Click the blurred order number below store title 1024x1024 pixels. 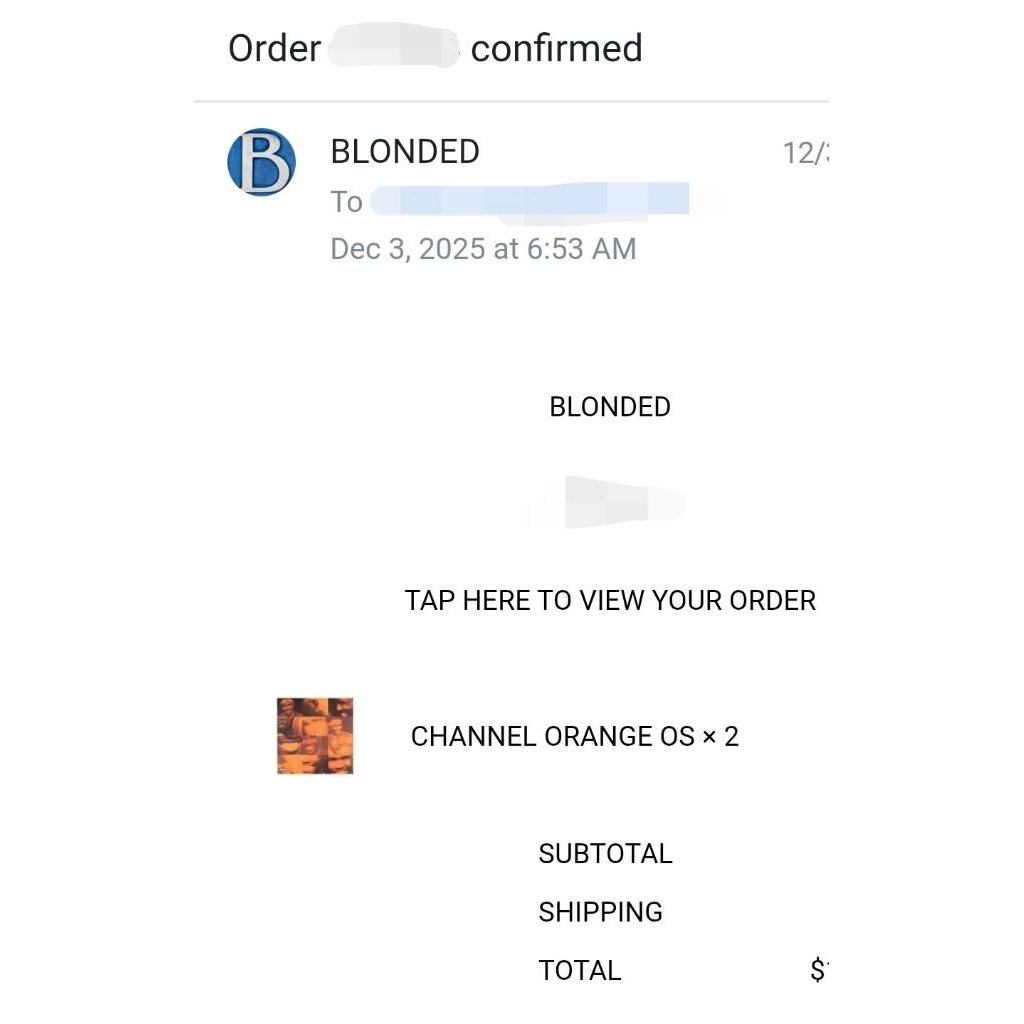(x=606, y=502)
